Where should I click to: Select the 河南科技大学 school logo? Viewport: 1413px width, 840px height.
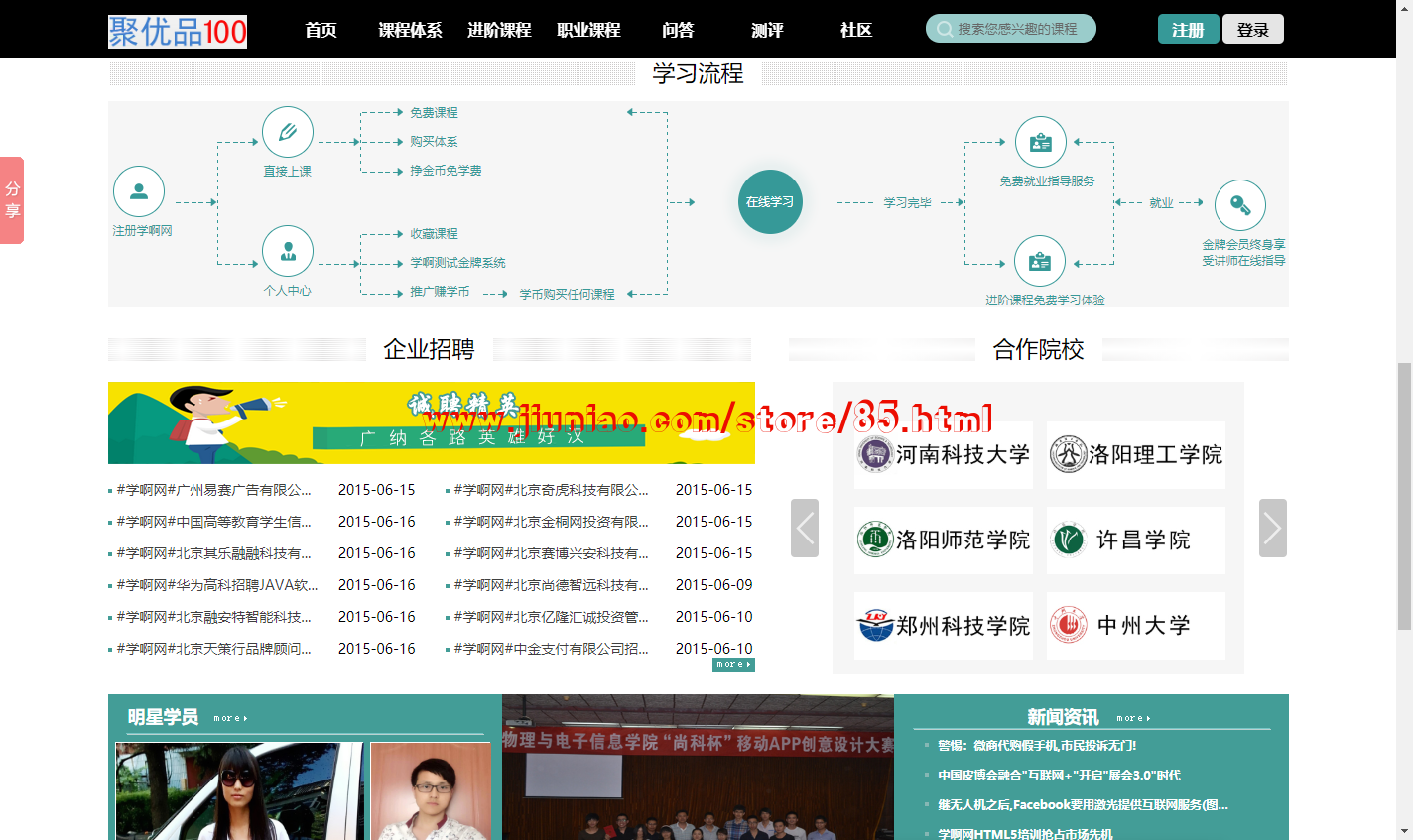[x=943, y=455]
